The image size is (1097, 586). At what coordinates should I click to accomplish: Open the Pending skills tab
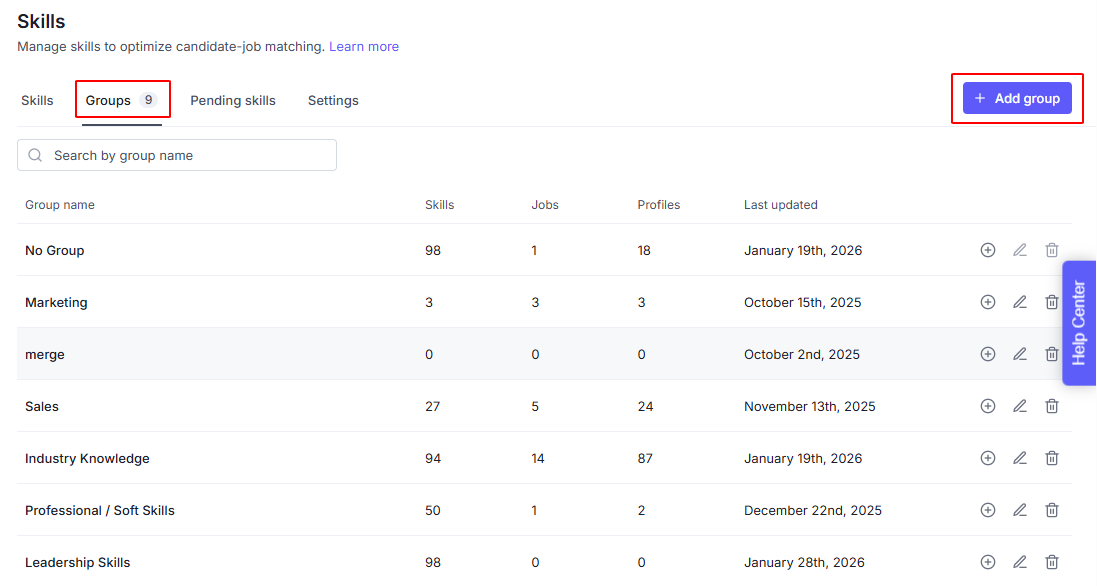click(233, 100)
